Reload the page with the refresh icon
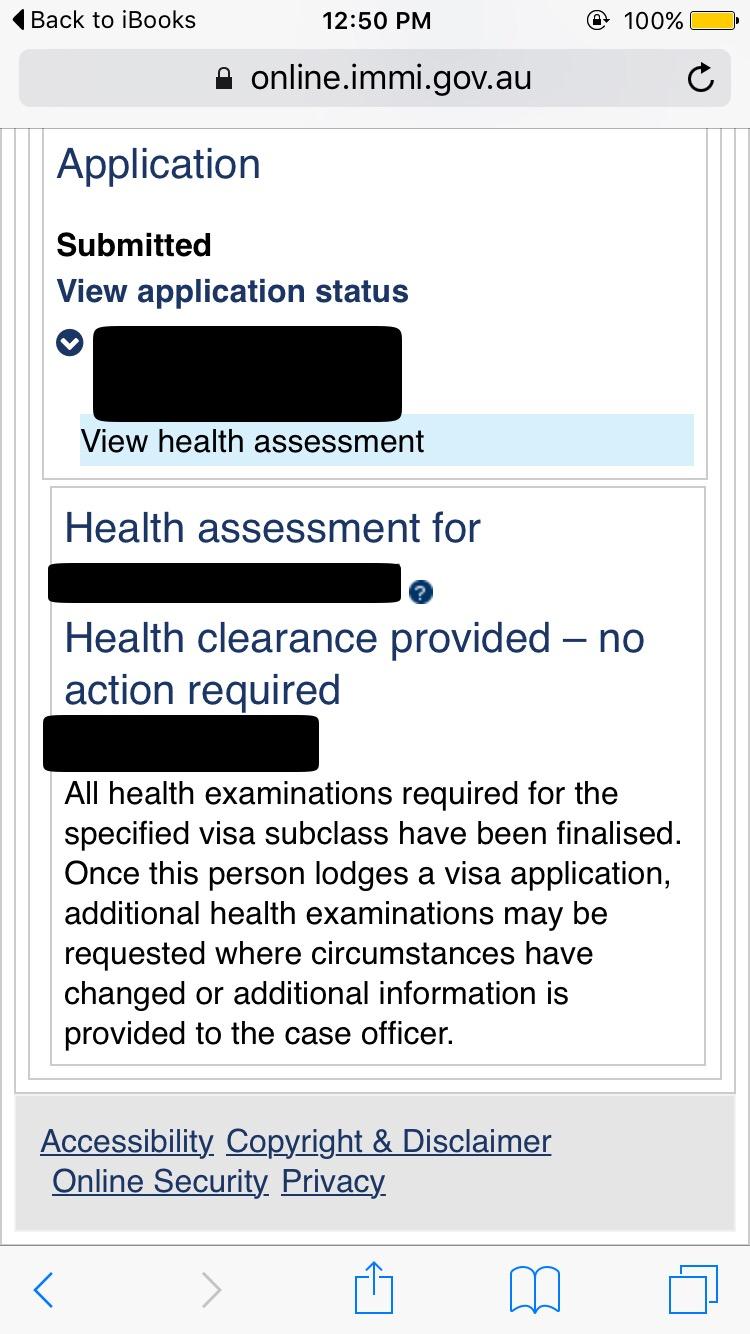The image size is (750, 1334). [701, 78]
